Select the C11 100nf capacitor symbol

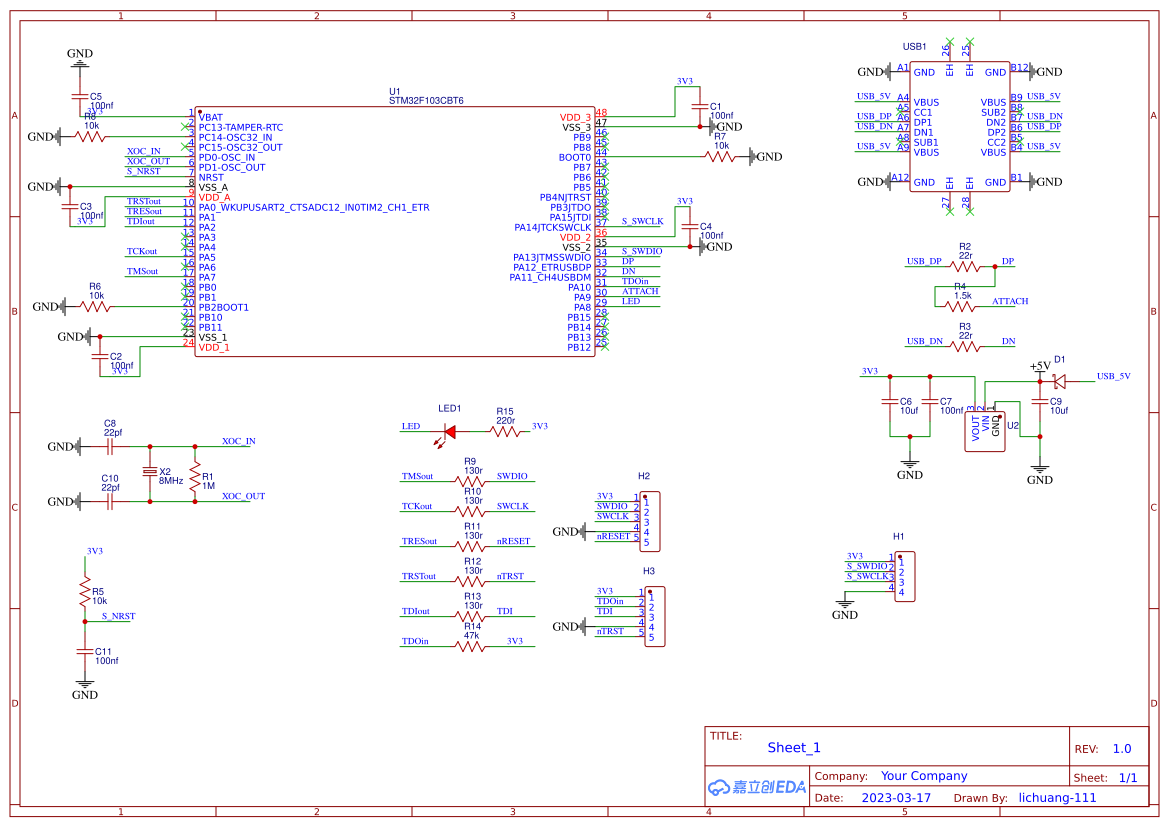click(x=85, y=651)
